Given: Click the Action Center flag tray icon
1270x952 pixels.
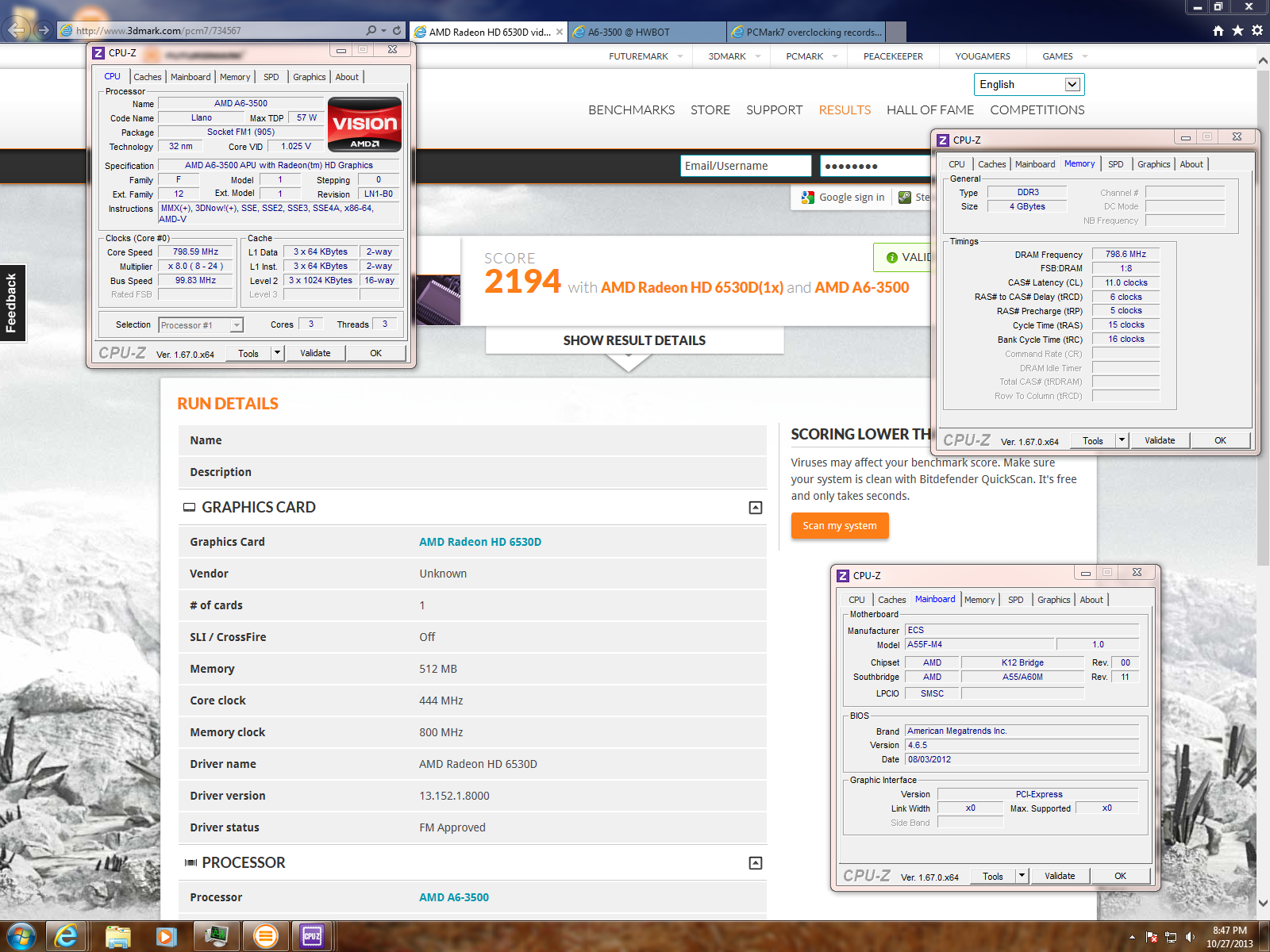Looking at the screenshot, I should (x=1152, y=937).
